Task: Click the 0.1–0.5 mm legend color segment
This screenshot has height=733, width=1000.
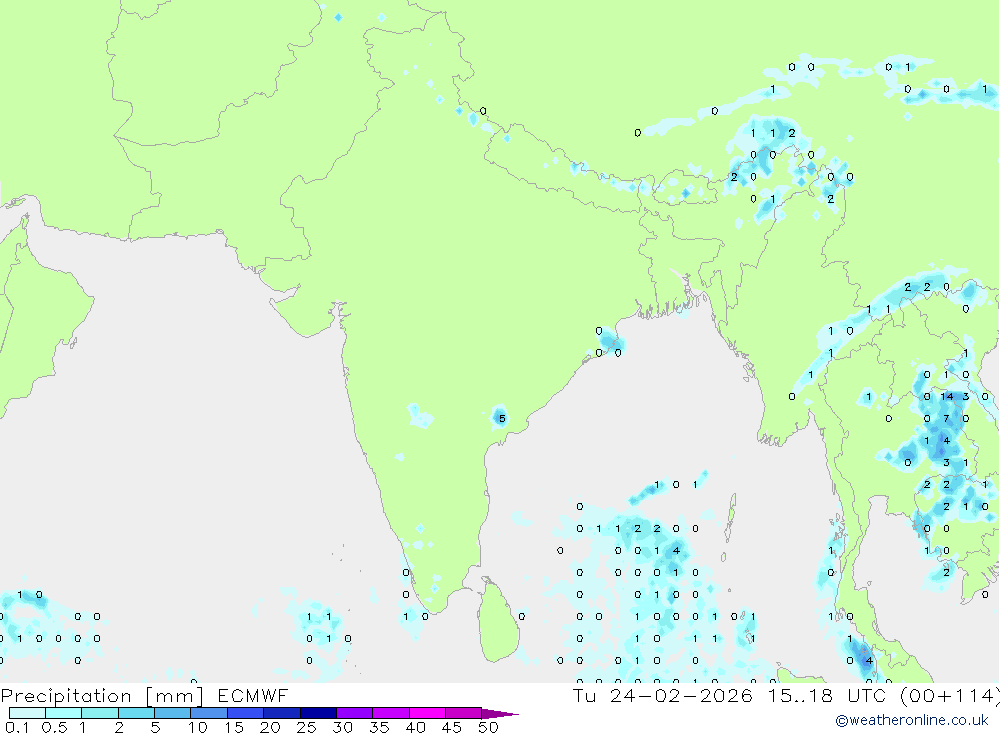Action: coord(27,713)
